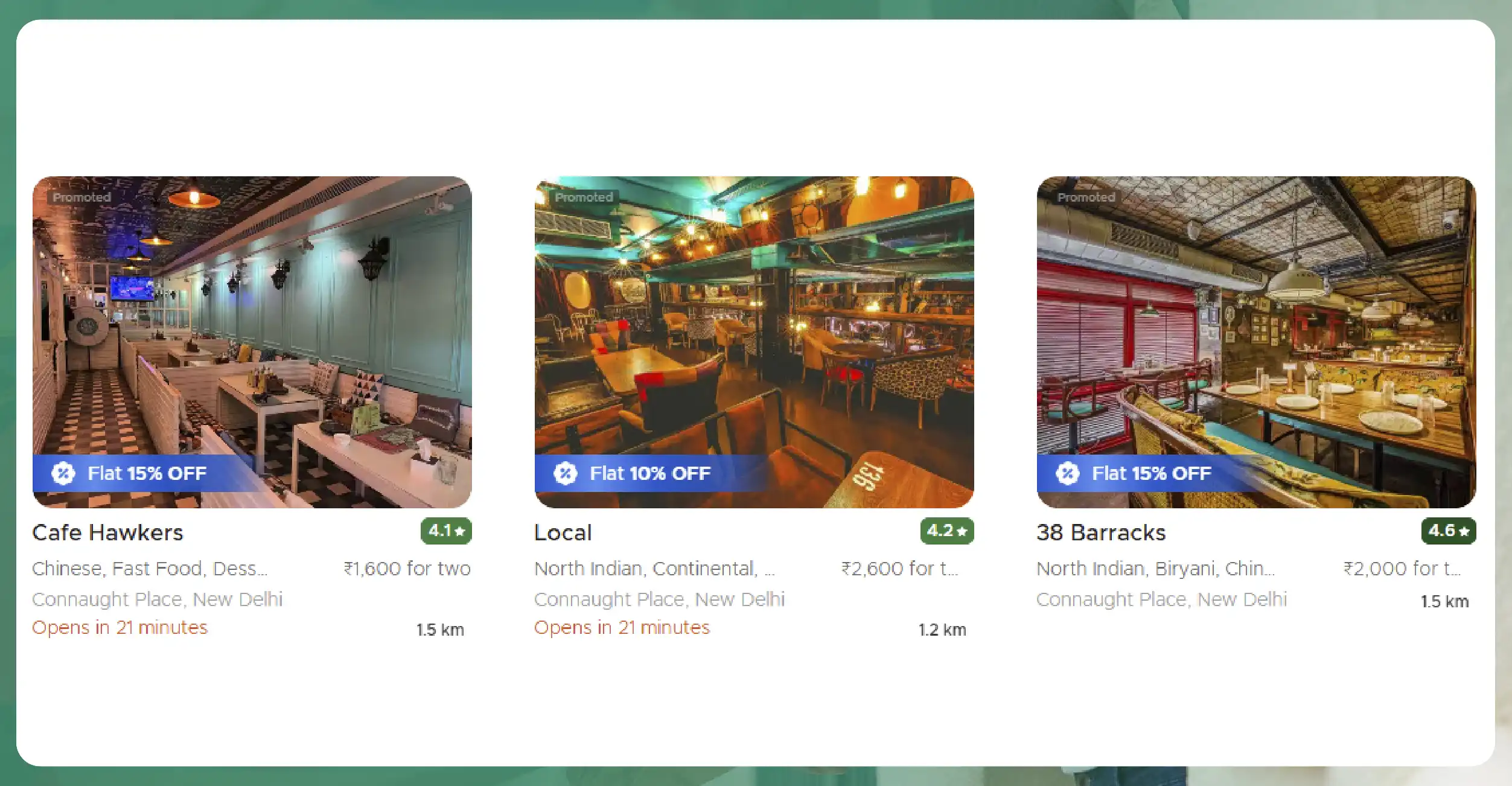Click the 4.2 star rating badge

947,531
